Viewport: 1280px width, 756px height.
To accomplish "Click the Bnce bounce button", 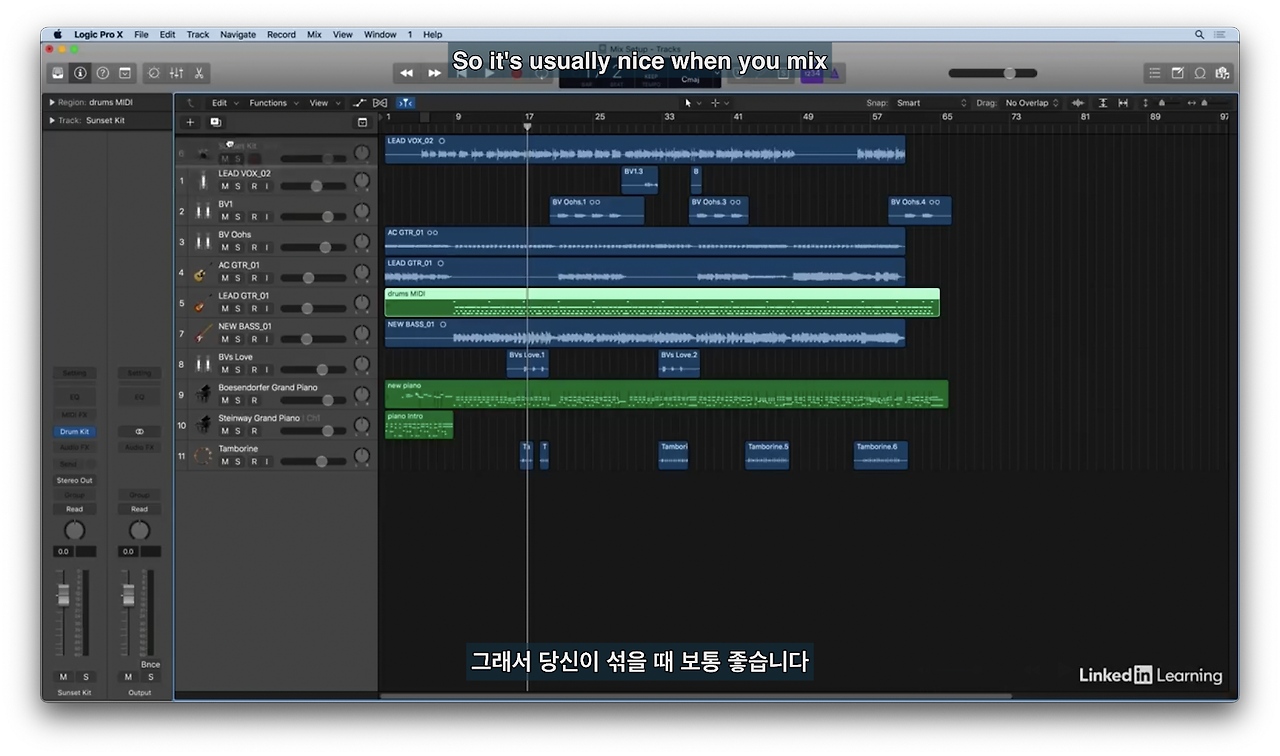I will pos(150,664).
